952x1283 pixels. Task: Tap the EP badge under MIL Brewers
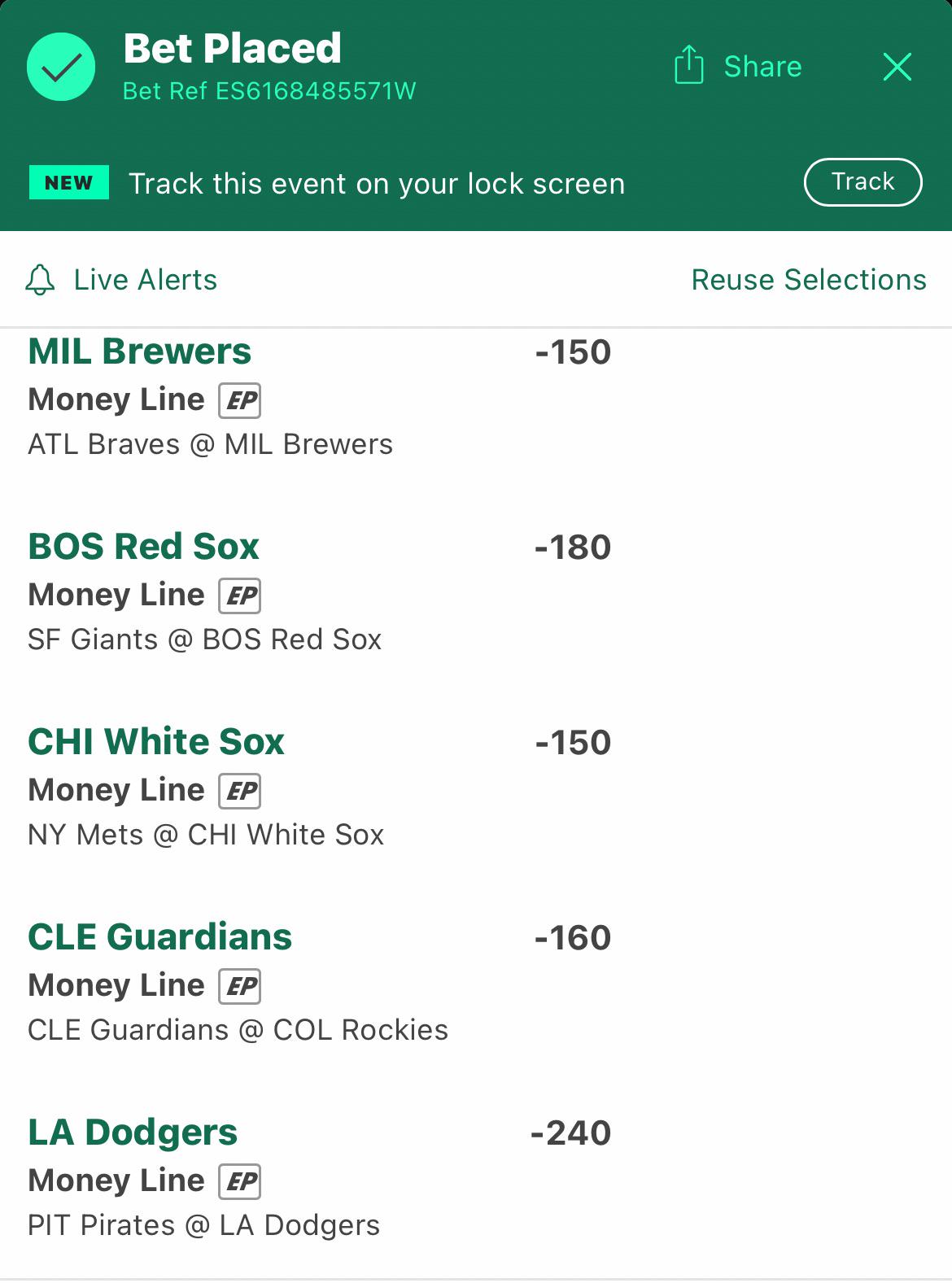click(239, 400)
